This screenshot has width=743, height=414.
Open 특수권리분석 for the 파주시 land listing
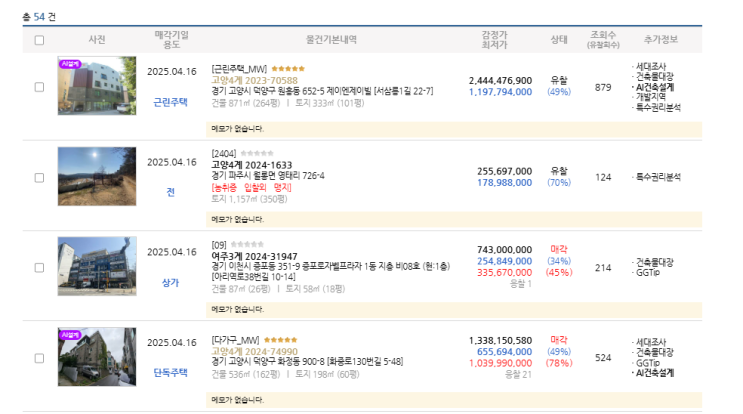point(658,177)
